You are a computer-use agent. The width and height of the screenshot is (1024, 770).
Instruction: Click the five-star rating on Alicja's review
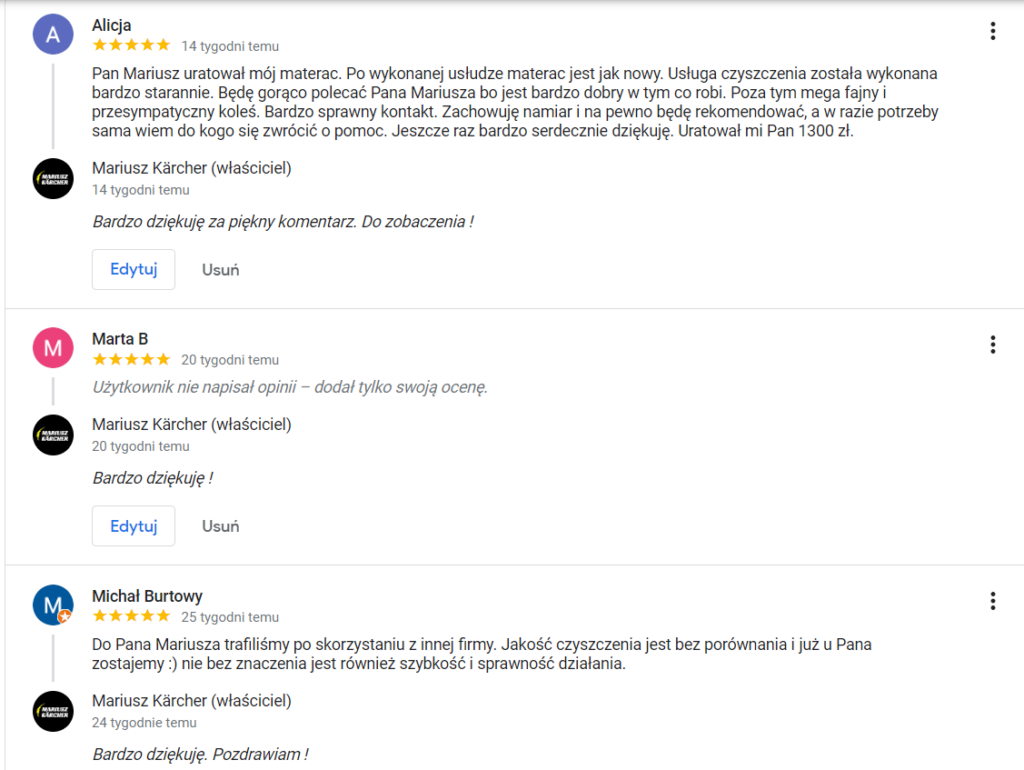click(131, 45)
